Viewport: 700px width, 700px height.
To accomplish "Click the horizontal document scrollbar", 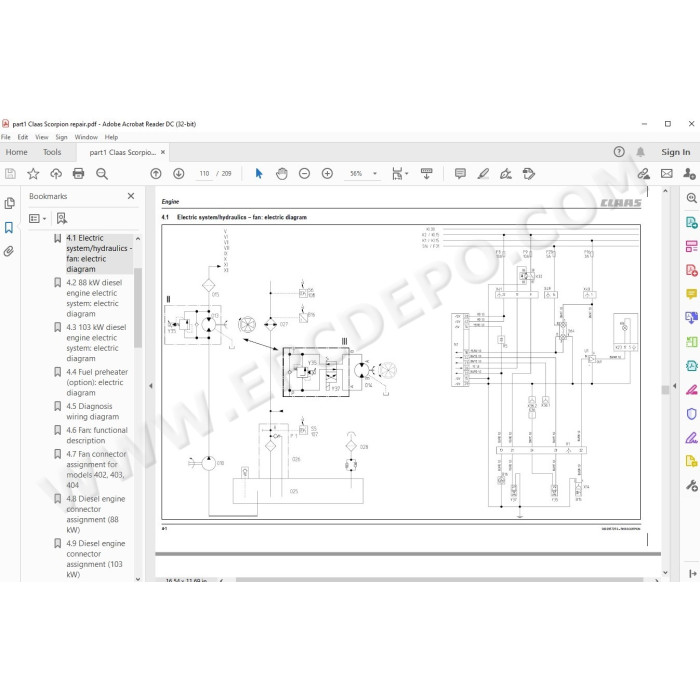I will point(440,579).
